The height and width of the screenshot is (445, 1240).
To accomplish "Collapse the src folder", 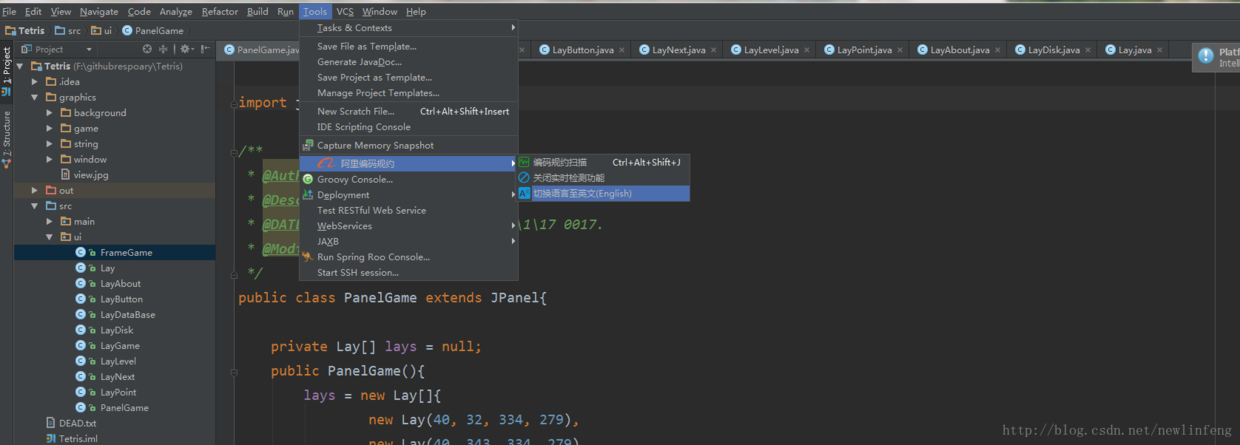I will [x=35, y=206].
